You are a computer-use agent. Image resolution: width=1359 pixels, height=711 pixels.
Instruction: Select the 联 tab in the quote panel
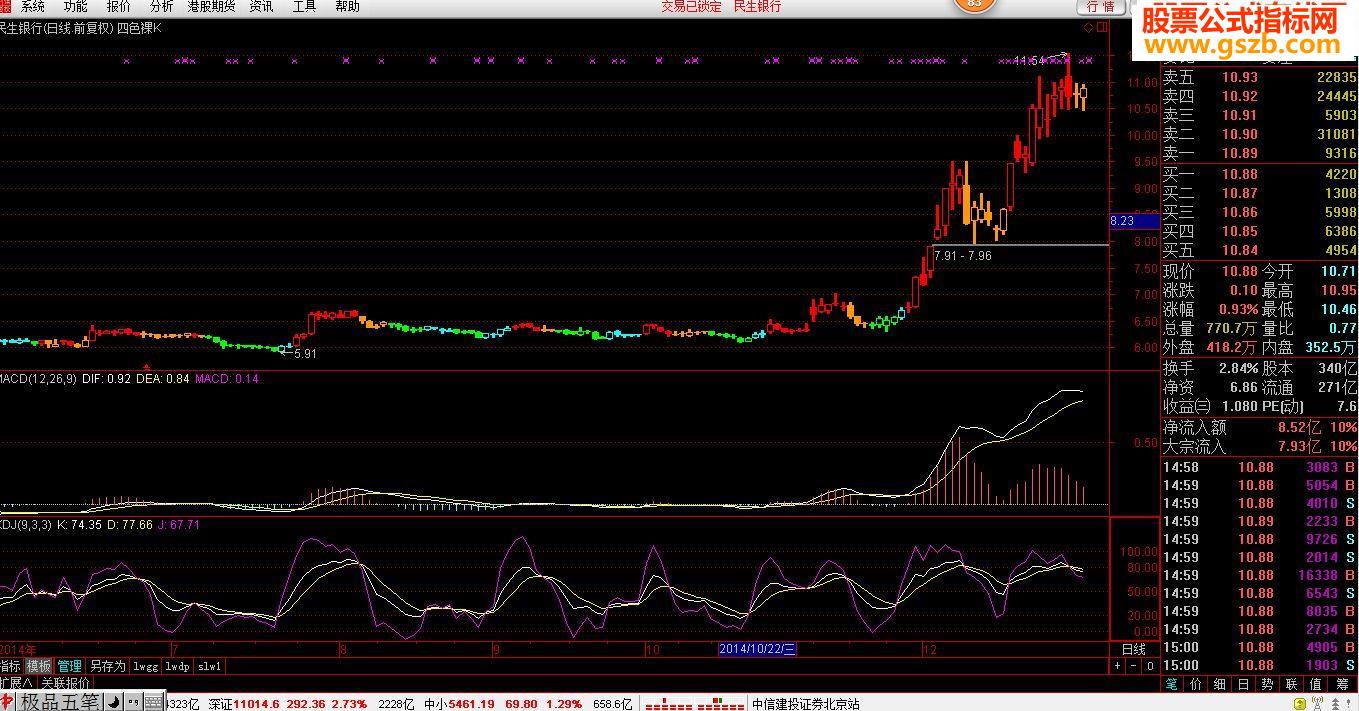click(x=1292, y=684)
